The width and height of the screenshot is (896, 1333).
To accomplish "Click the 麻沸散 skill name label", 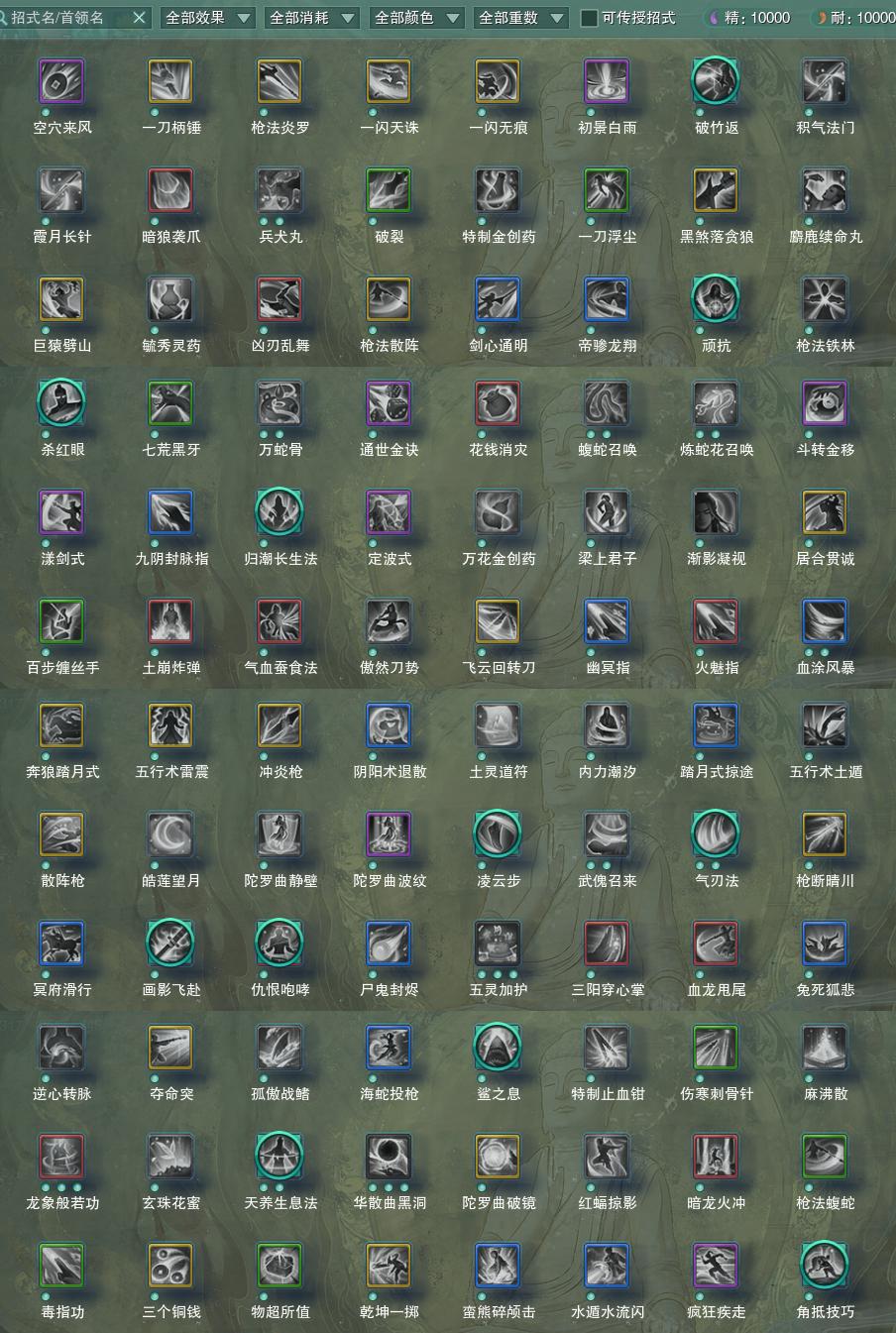I will pyautogui.click(x=825, y=1094).
